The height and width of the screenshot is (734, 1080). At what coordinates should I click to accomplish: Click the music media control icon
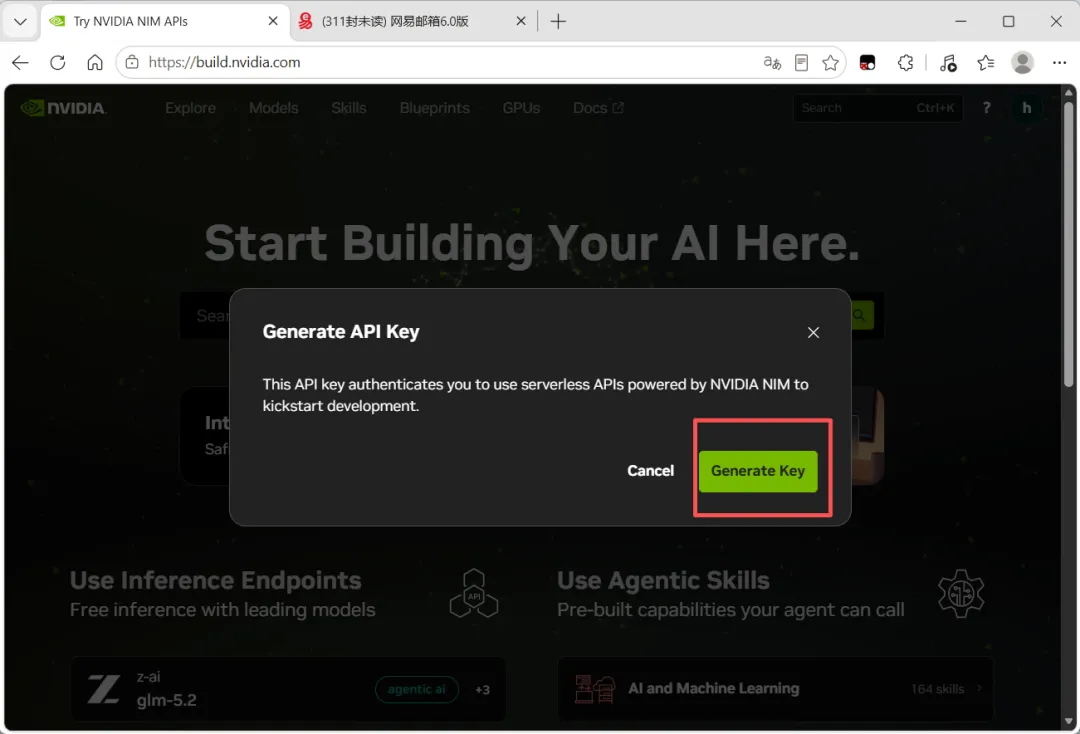coord(948,63)
